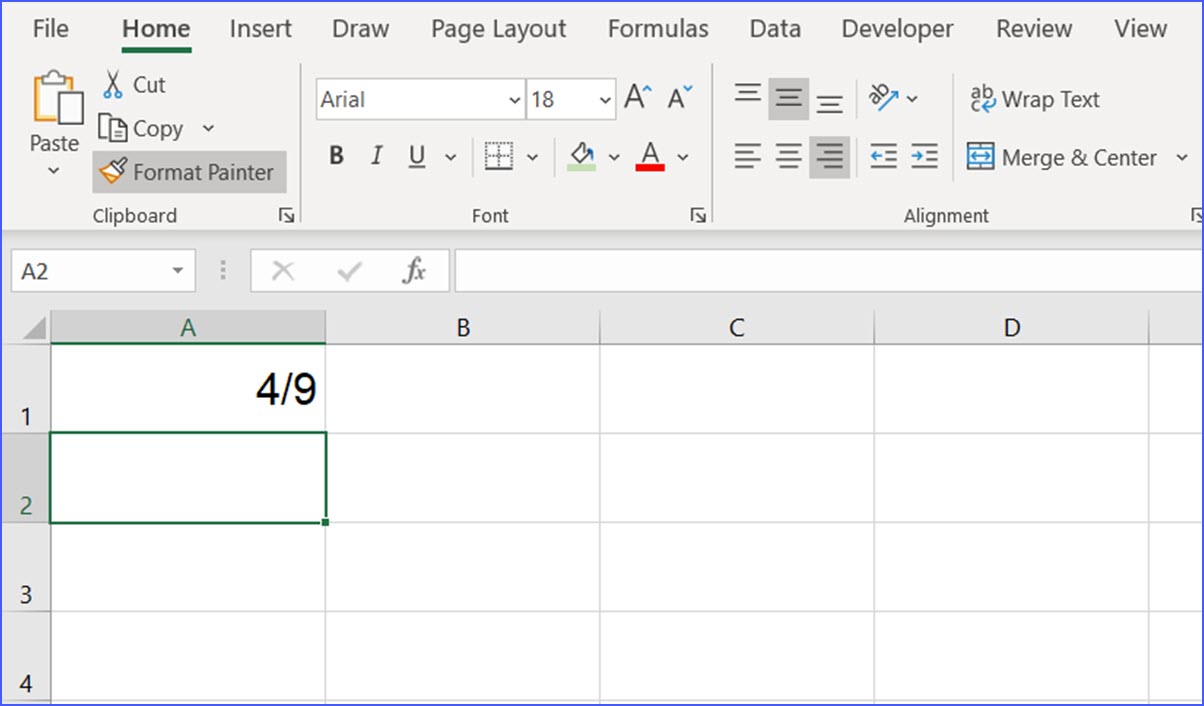Toggle Align Right for the cell

(829, 157)
